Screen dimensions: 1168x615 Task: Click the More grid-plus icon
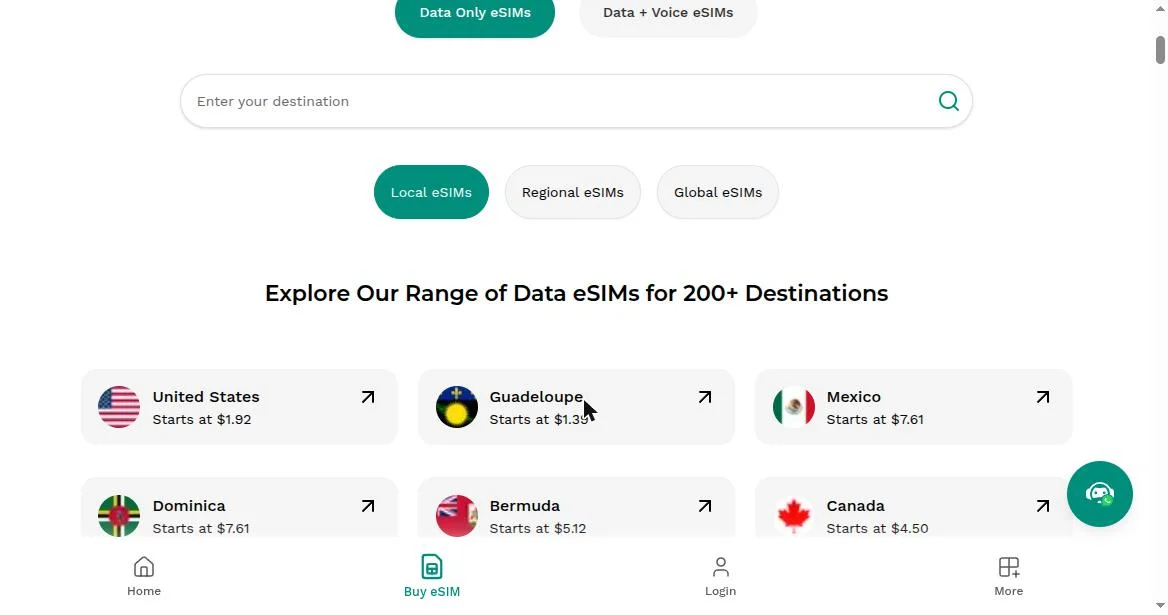pyautogui.click(x=1009, y=567)
